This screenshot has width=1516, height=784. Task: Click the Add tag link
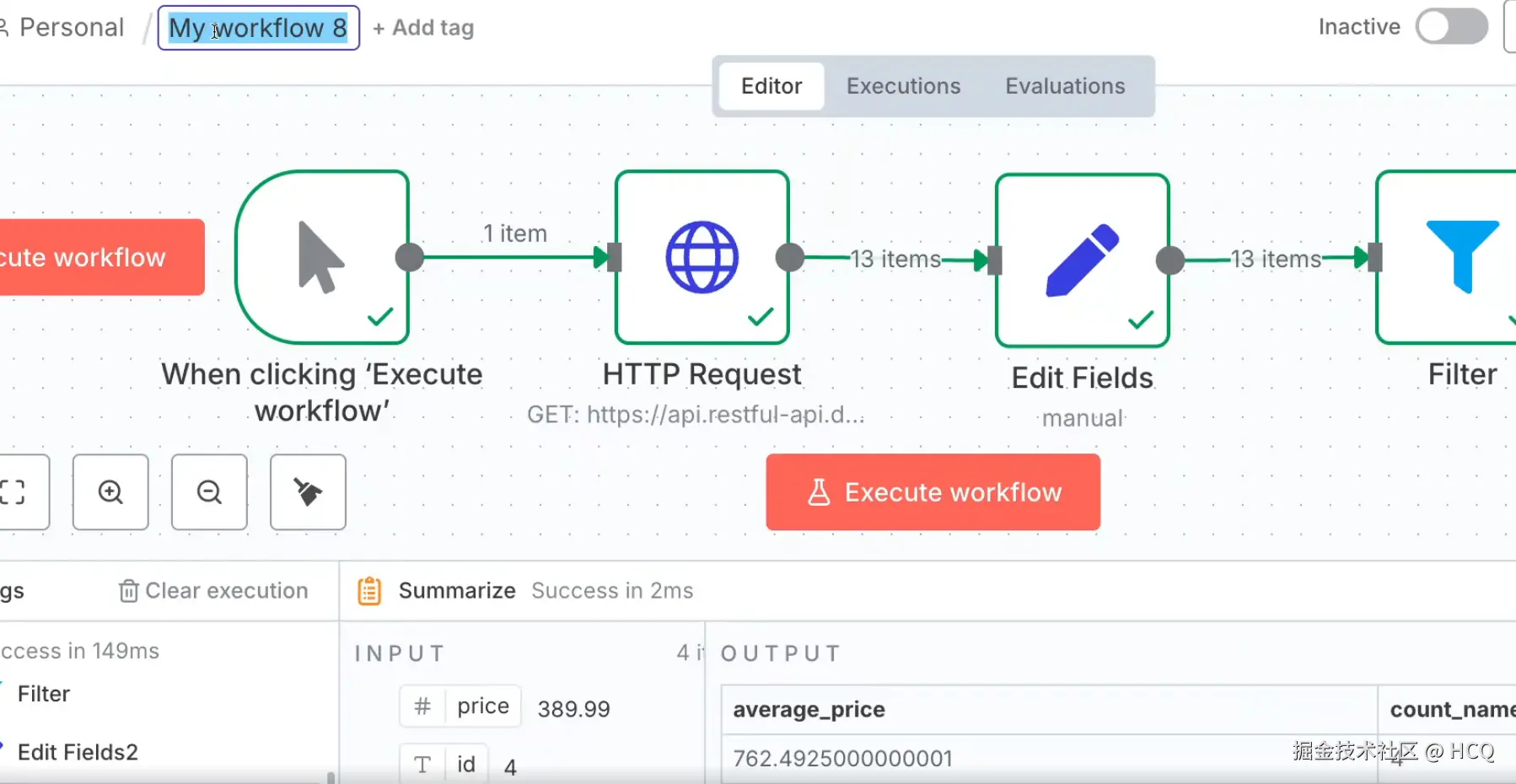[x=423, y=28]
